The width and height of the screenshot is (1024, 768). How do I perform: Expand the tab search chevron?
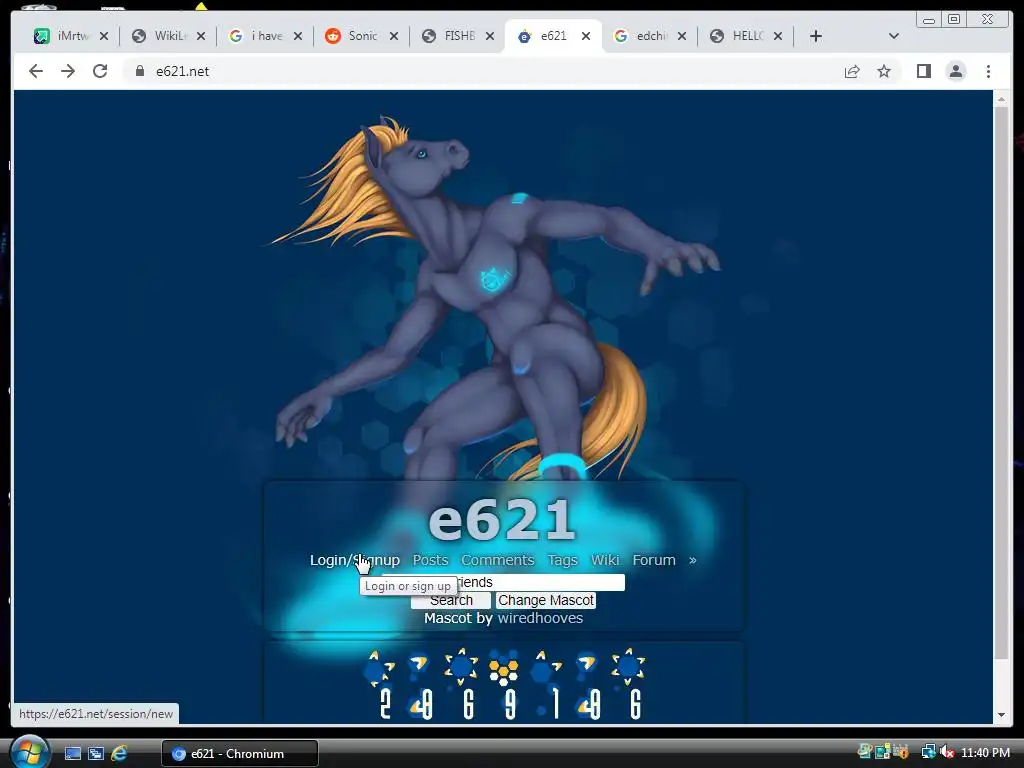pos(894,37)
